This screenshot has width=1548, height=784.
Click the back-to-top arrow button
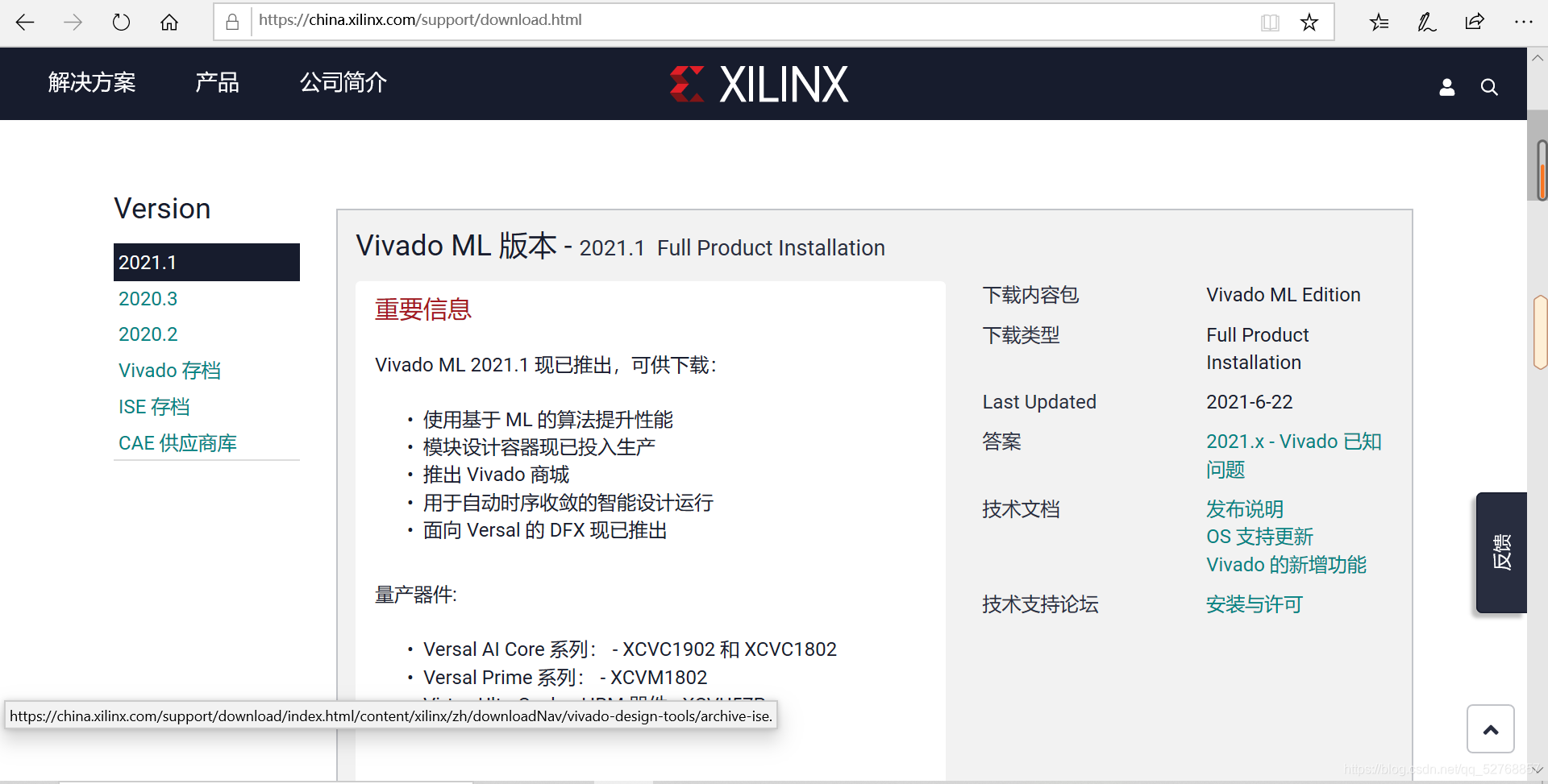pyautogui.click(x=1491, y=729)
